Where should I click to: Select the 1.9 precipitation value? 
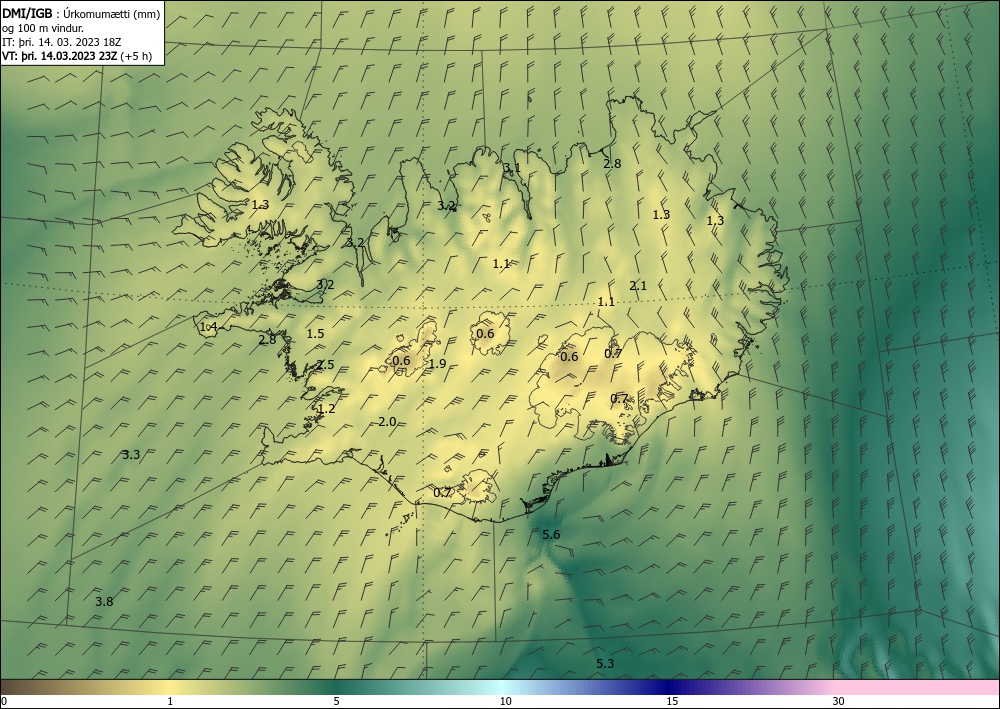pyautogui.click(x=437, y=364)
